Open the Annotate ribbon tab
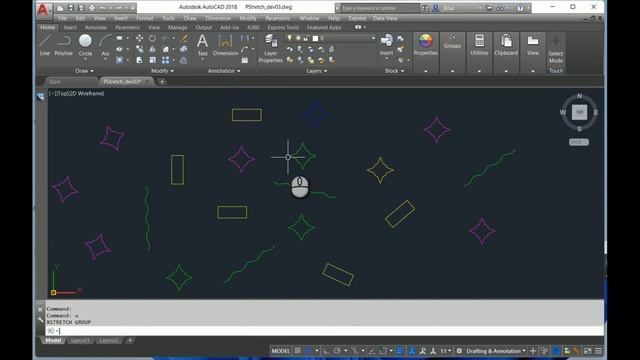Viewport: 640px width, 360px height. click(96, 27)
